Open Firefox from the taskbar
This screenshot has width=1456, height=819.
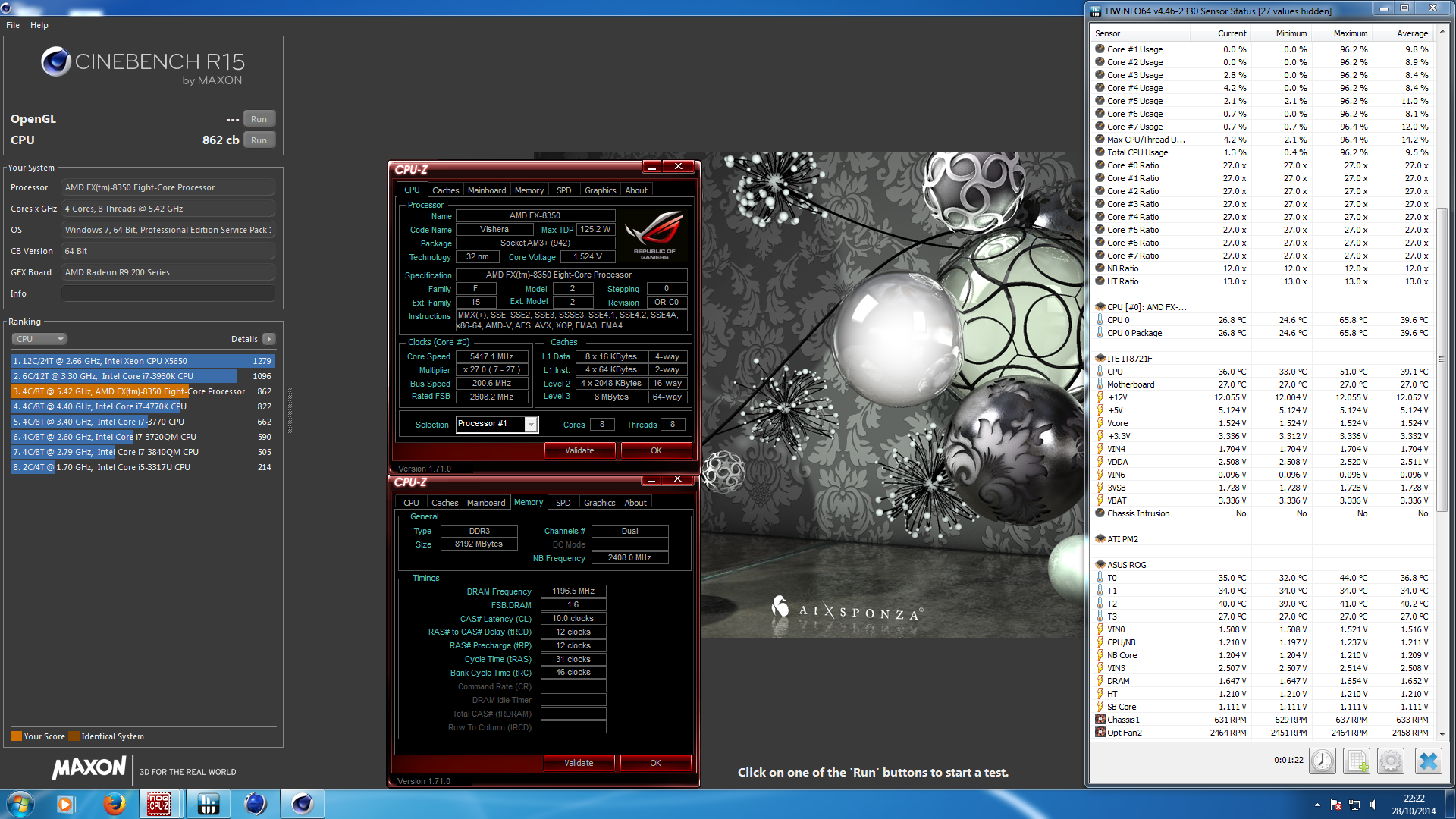click(115, 804)
